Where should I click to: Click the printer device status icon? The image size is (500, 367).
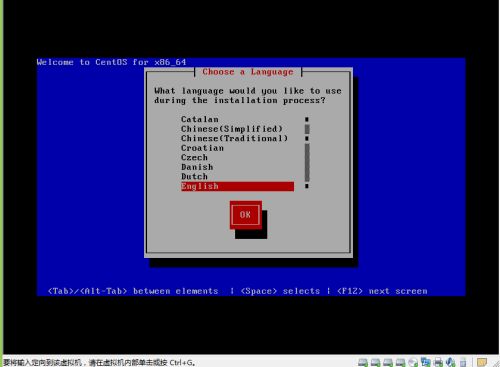click(x=438, y=362)
